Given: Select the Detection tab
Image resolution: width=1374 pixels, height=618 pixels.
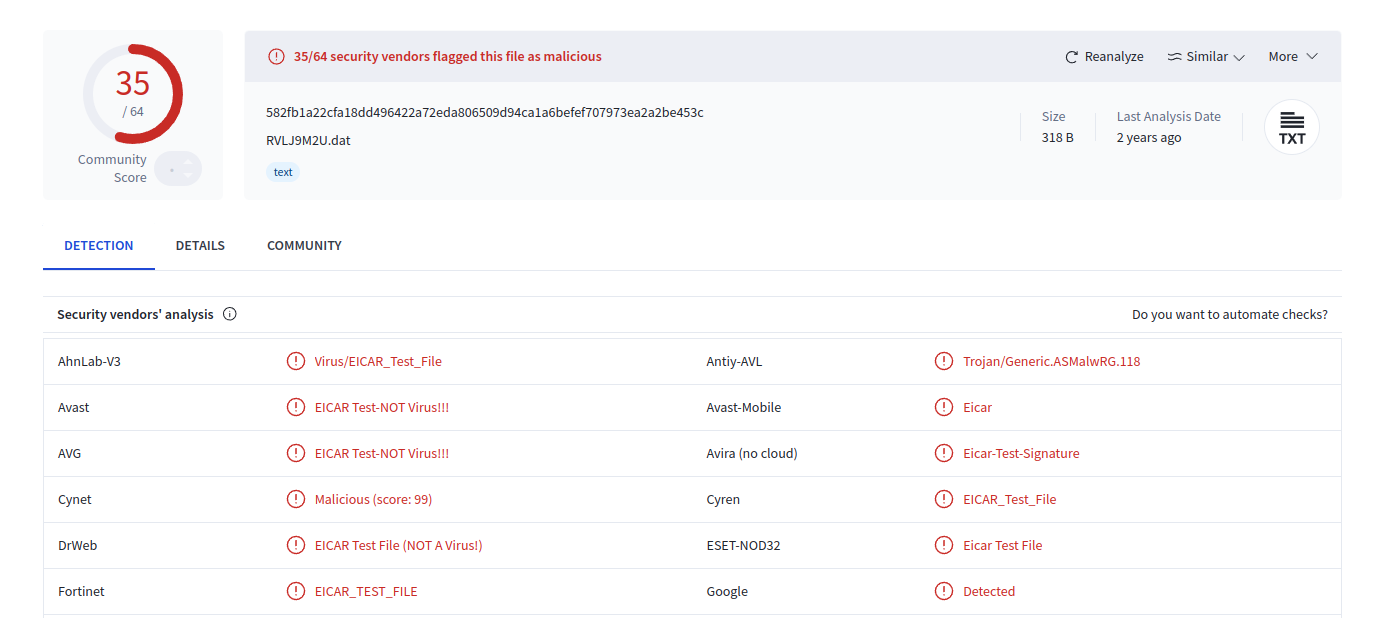Looking at the screenshot, I should tap(99, 245).
